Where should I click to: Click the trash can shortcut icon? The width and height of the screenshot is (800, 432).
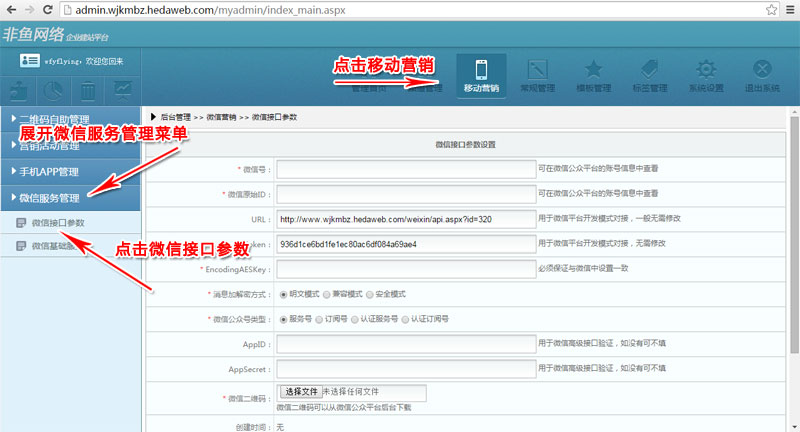pyautogui.click(x=88, y=90)
